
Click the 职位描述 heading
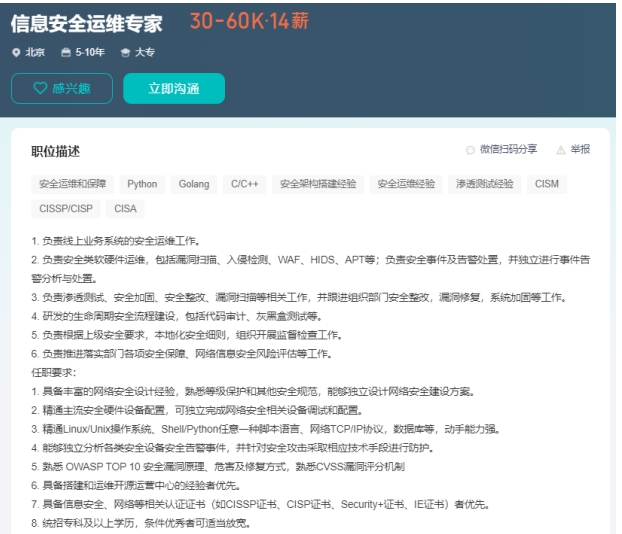click(56, 151)
